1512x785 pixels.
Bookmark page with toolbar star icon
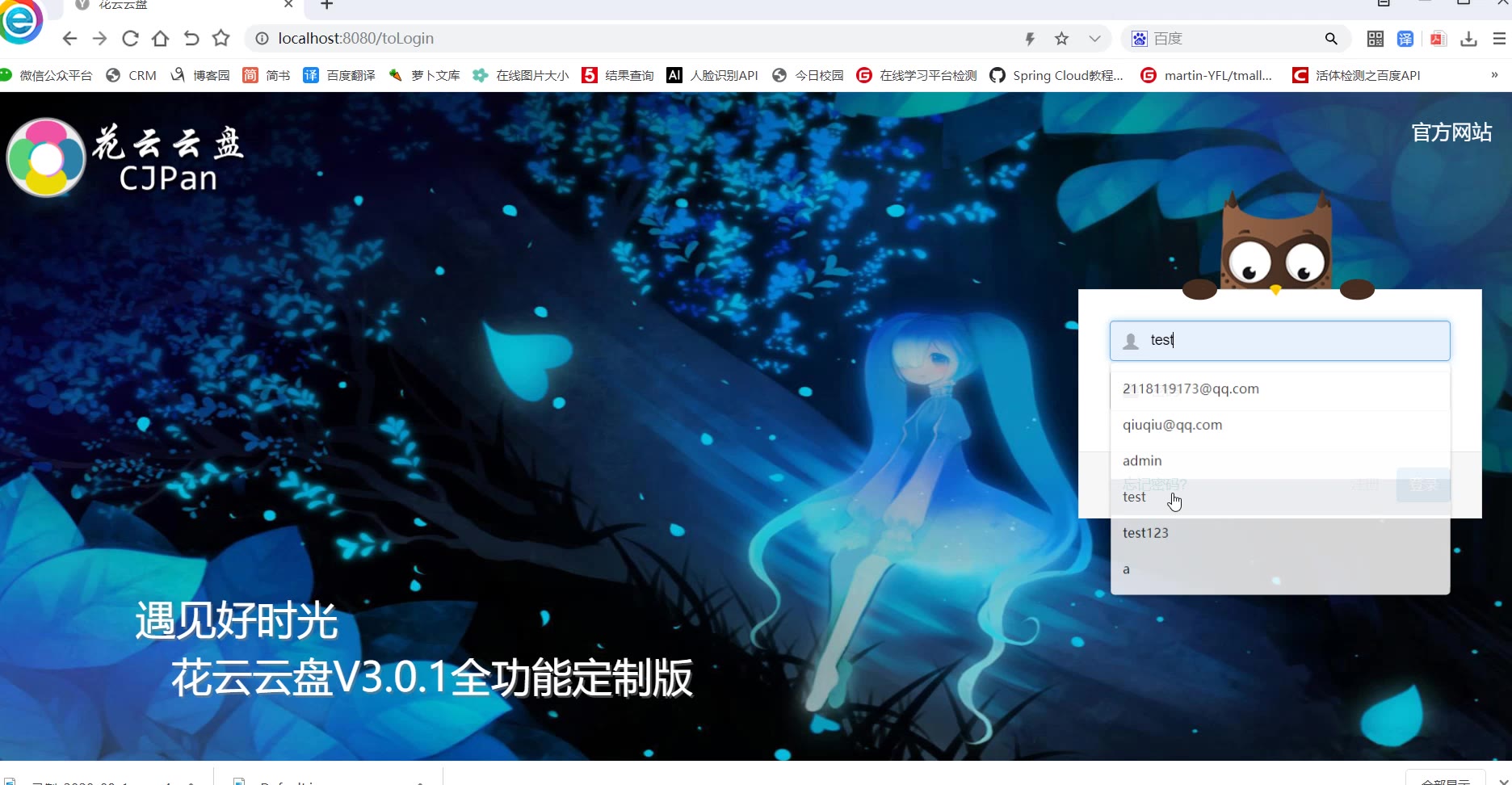pyautogui.click(x=221, y=39)
